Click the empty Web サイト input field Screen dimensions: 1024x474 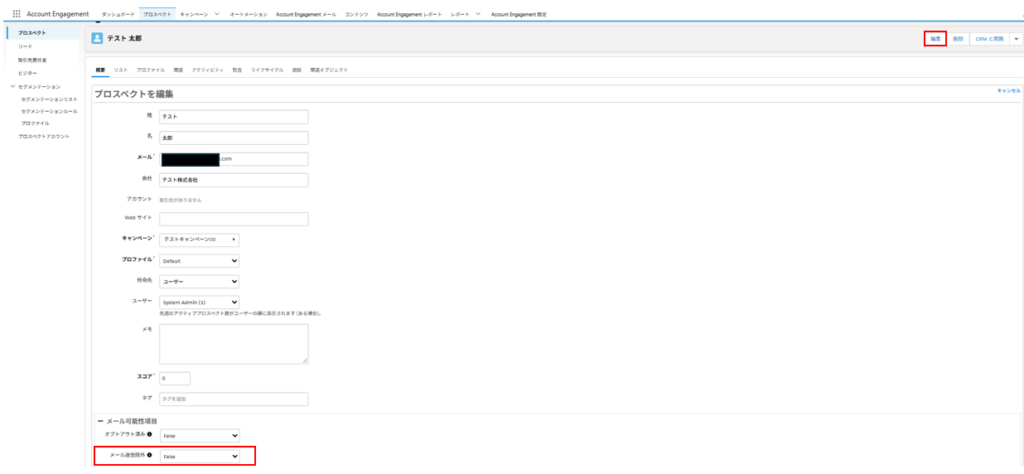[x=234, y=219]
